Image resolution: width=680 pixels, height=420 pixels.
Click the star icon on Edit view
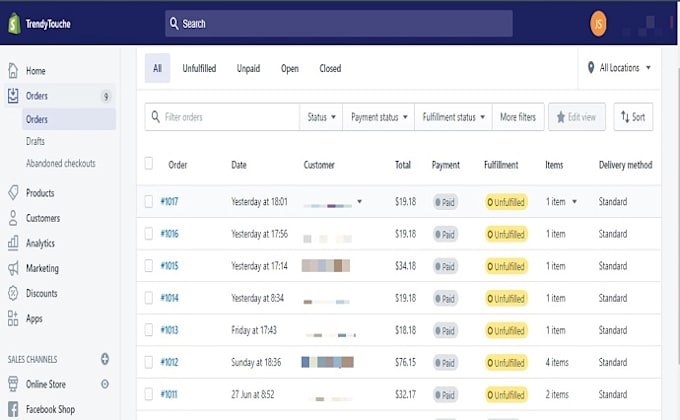pos(561,117)
